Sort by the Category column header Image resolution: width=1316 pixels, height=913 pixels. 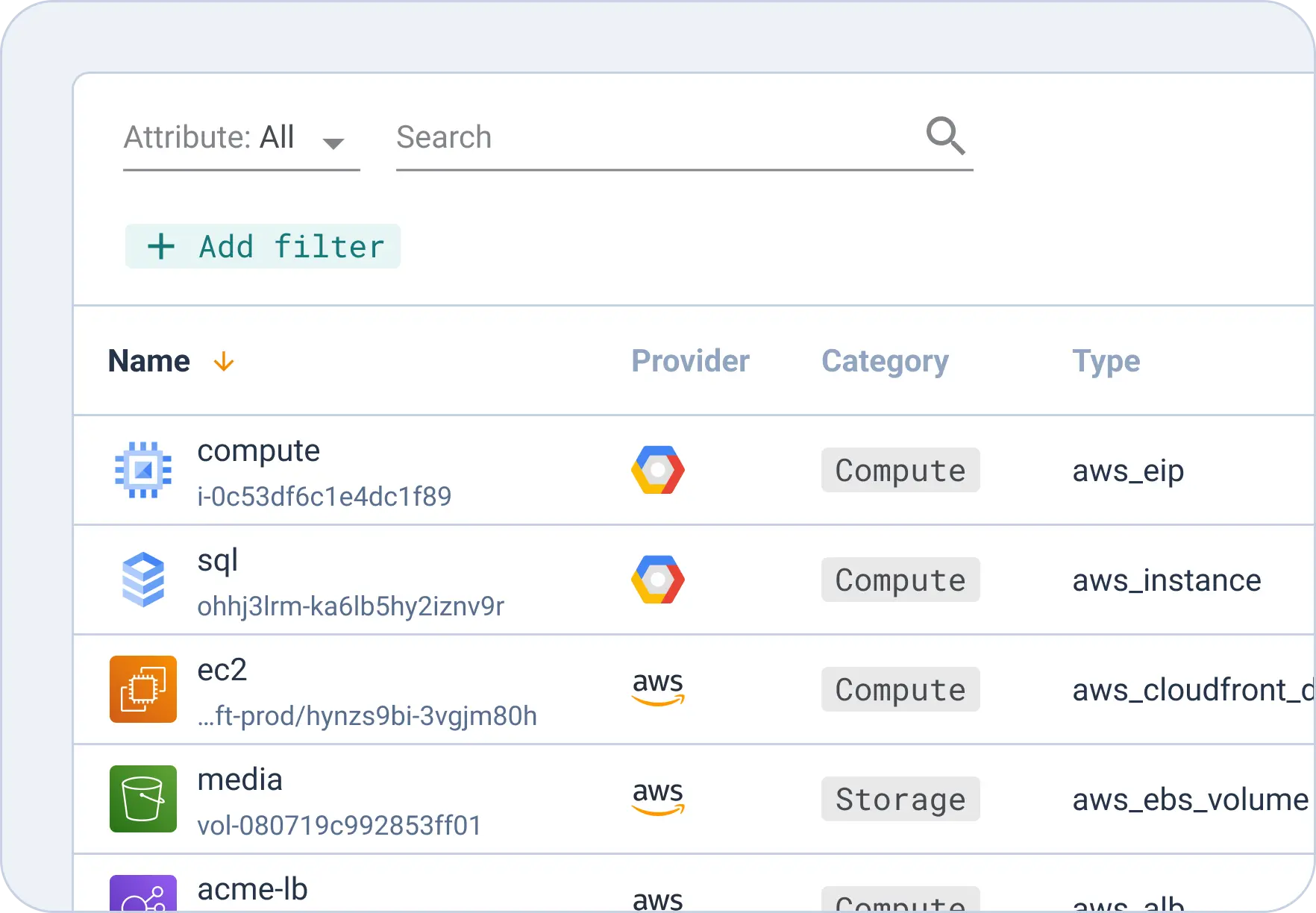pos(885,361)
